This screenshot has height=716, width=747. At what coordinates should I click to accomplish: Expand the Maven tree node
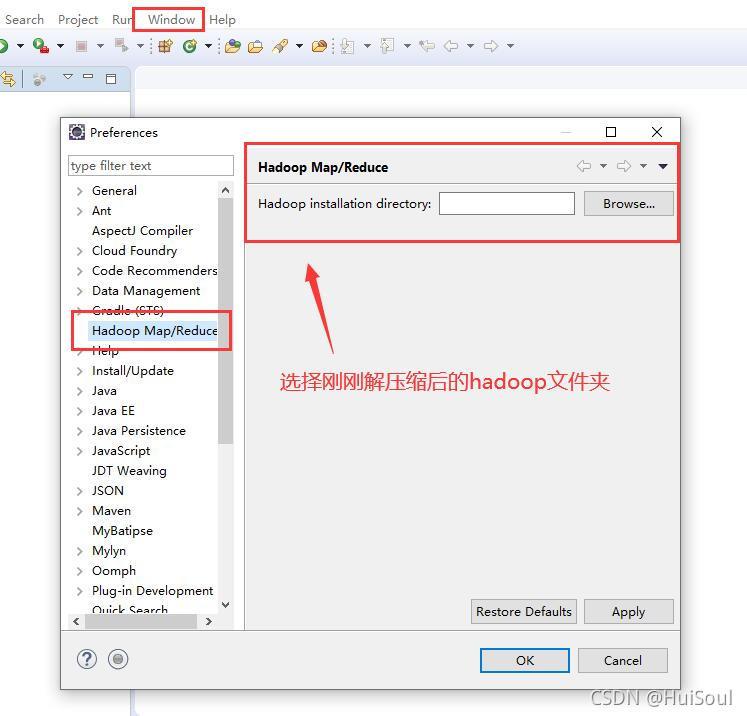(x=80, y=511)
